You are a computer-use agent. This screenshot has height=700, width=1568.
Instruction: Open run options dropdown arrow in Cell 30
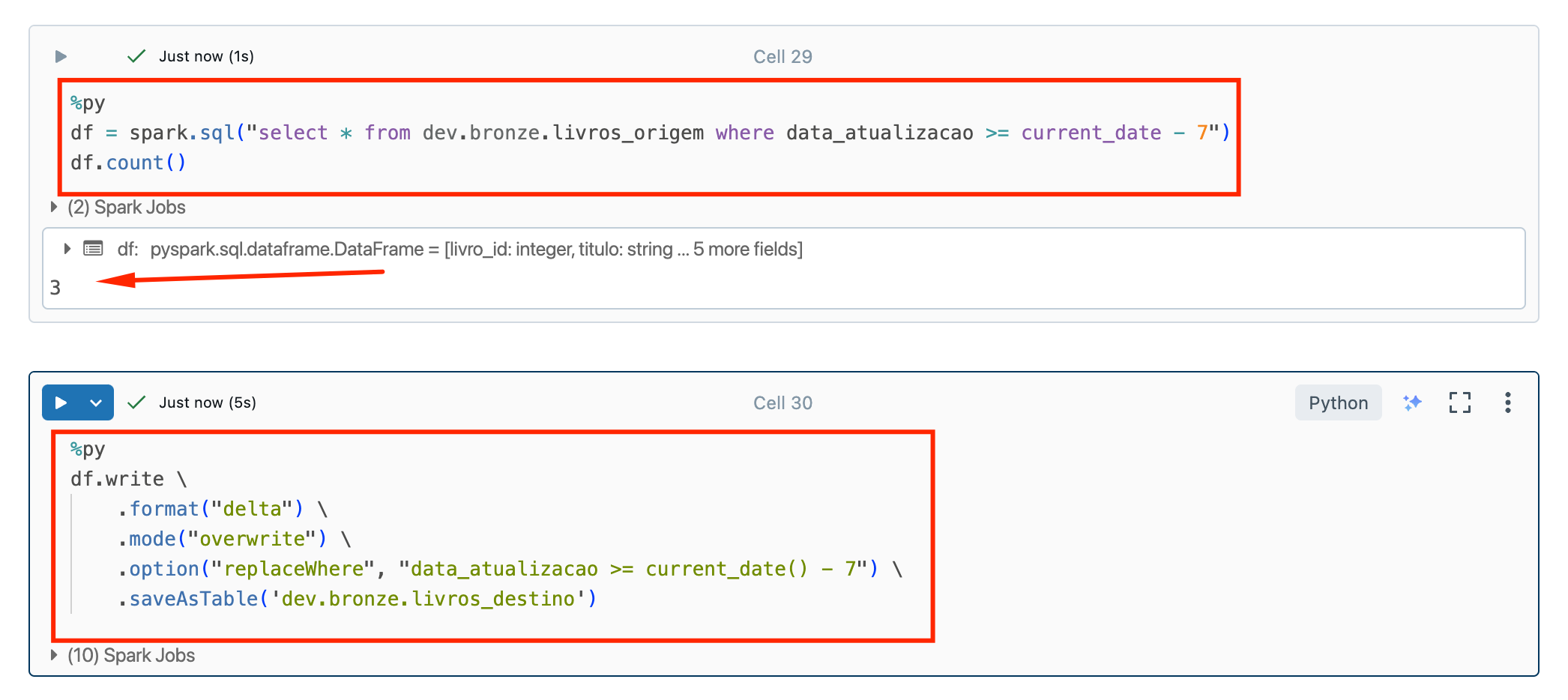click(x=96, y=402)
